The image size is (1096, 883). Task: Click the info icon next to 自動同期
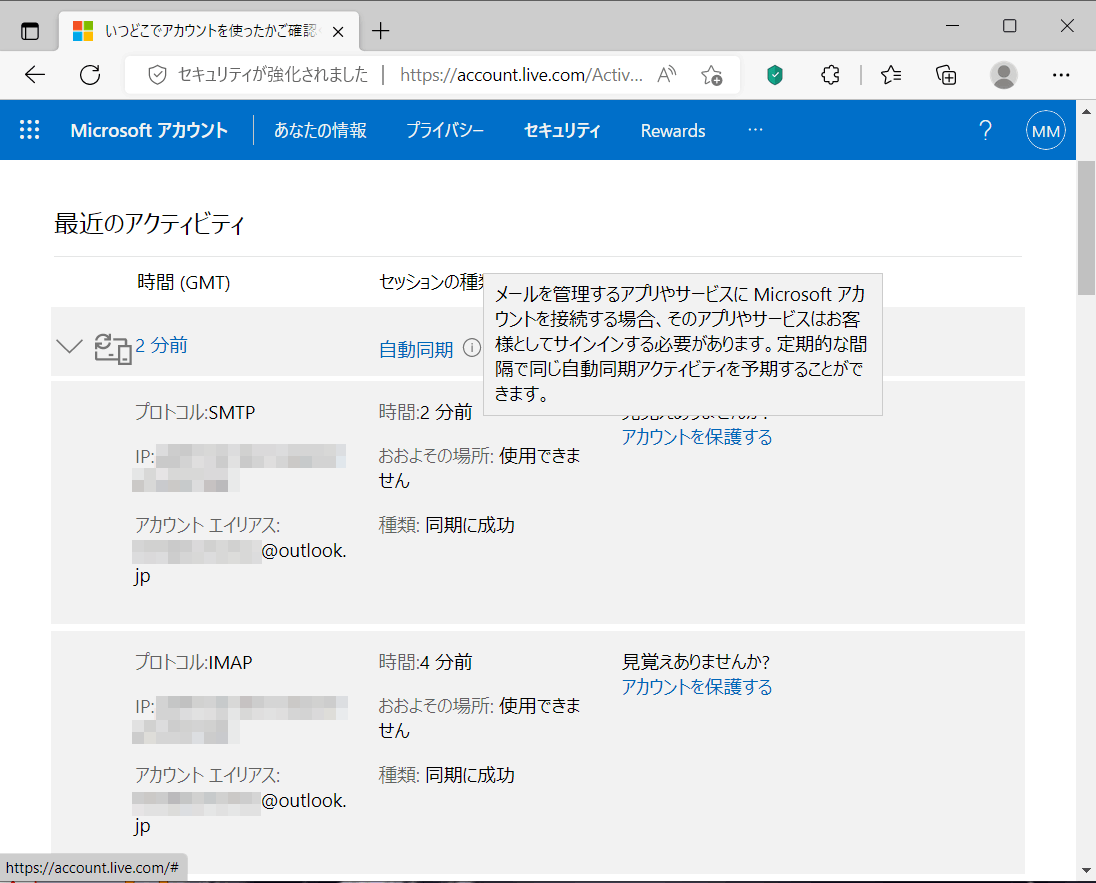tap(473, 347)
